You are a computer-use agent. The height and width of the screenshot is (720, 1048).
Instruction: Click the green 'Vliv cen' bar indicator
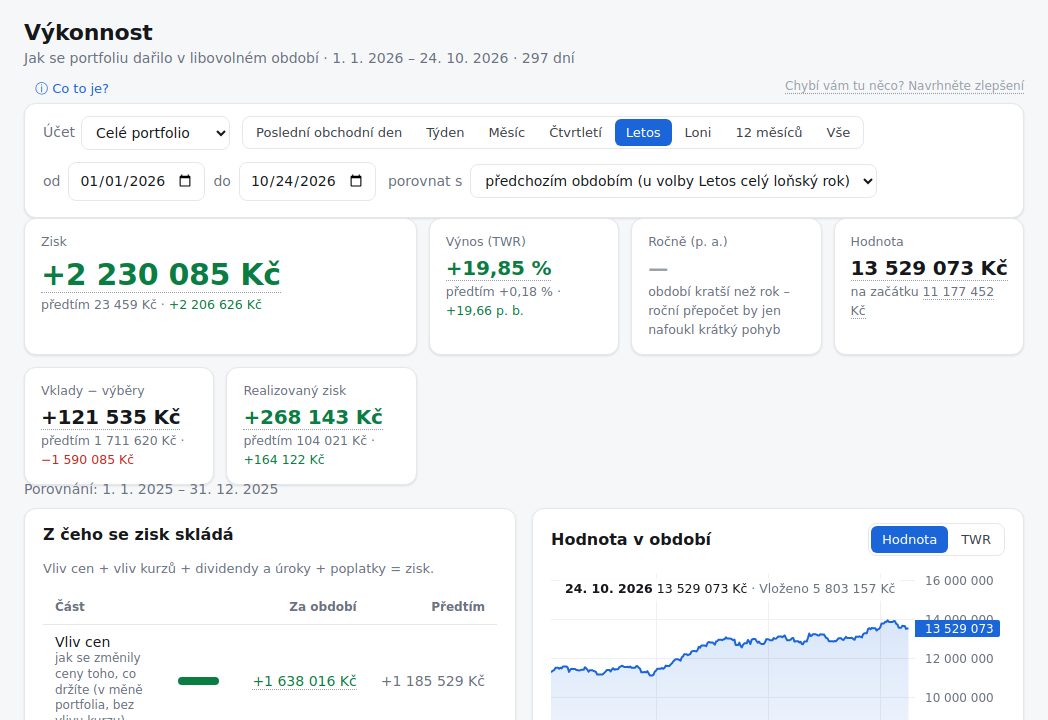tap(199, 681)
